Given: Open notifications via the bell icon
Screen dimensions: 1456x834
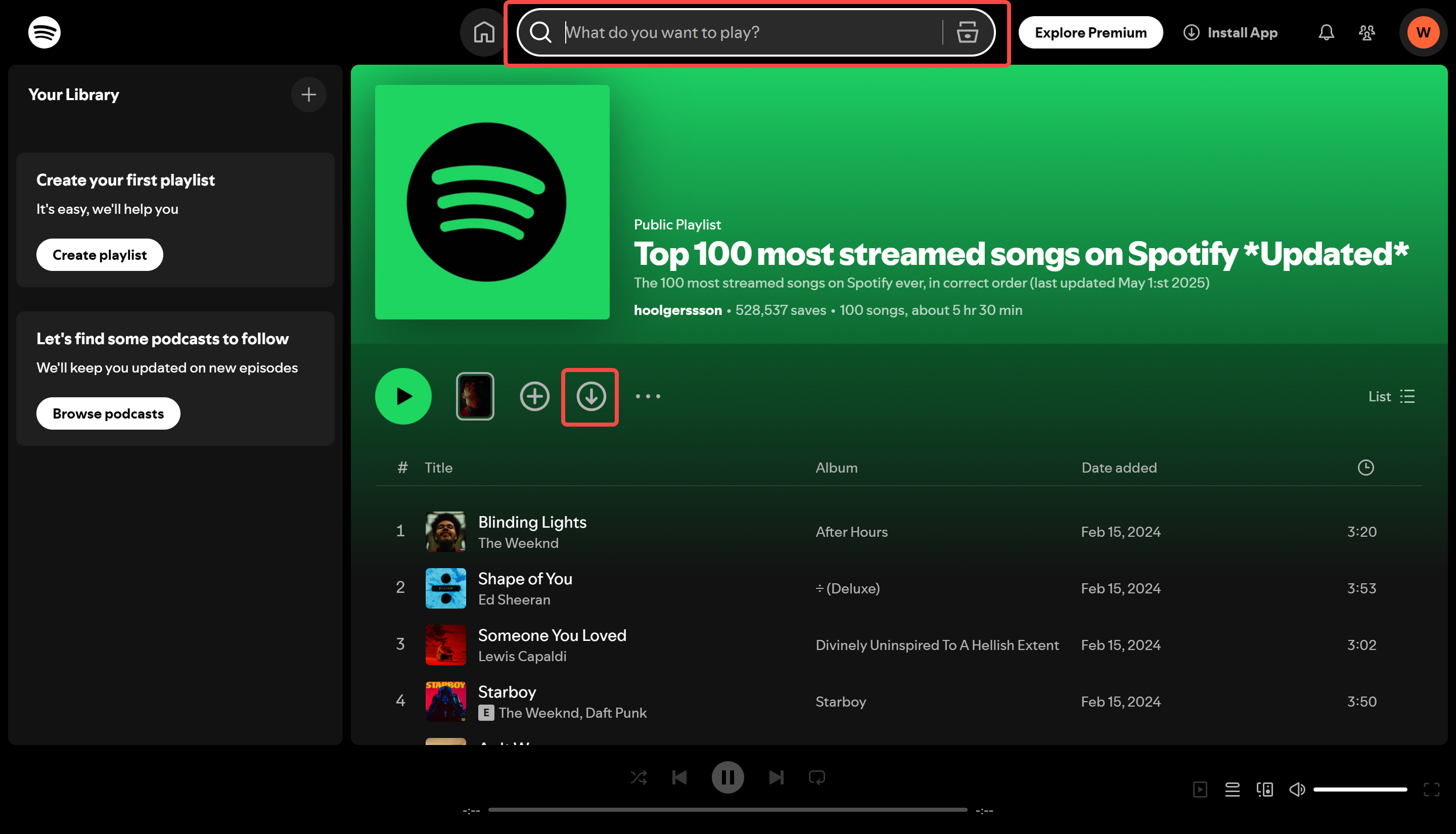Looking at the screenshot, I should [1326, 32].
